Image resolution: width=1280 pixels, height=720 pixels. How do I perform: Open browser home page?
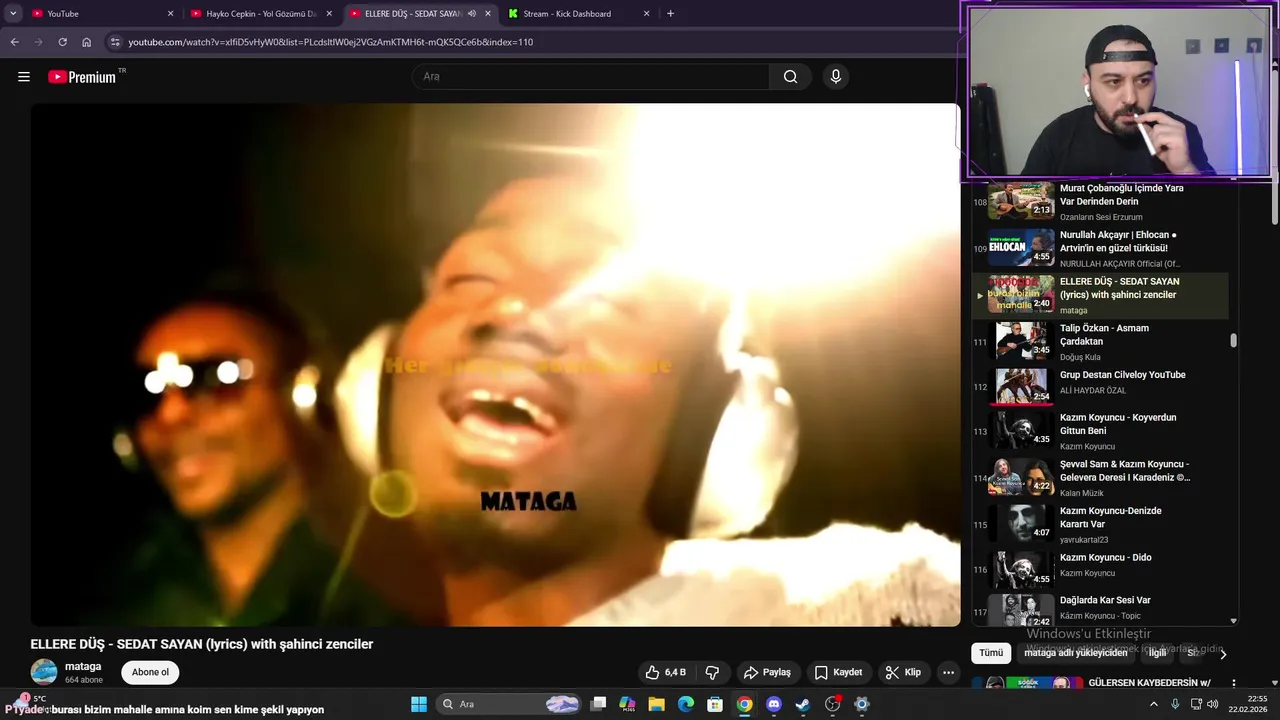(x=87, y=42)
